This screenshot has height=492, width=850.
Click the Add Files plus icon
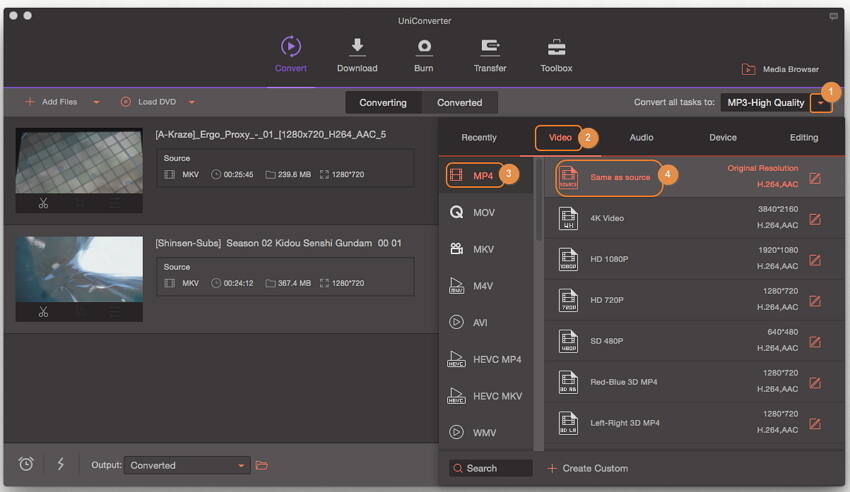[30, 102]
